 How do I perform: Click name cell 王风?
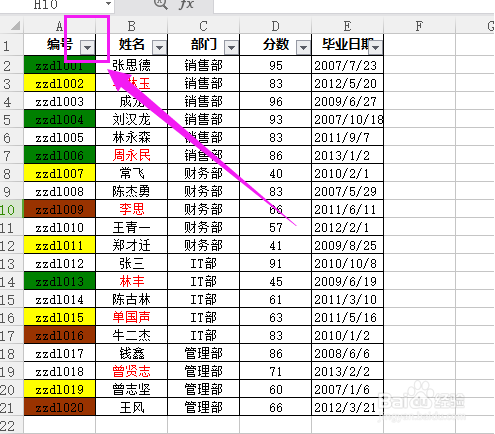pyautogui.click(x=132, y=408)
